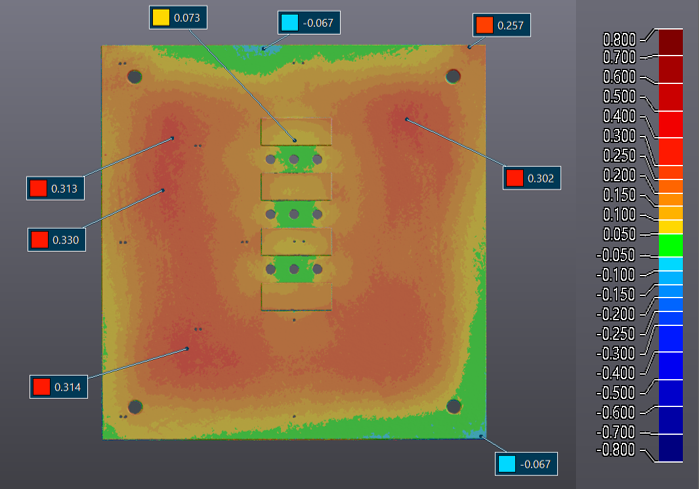
Task: Click the -0.150 value on the scale
Action: click(616, 294)
